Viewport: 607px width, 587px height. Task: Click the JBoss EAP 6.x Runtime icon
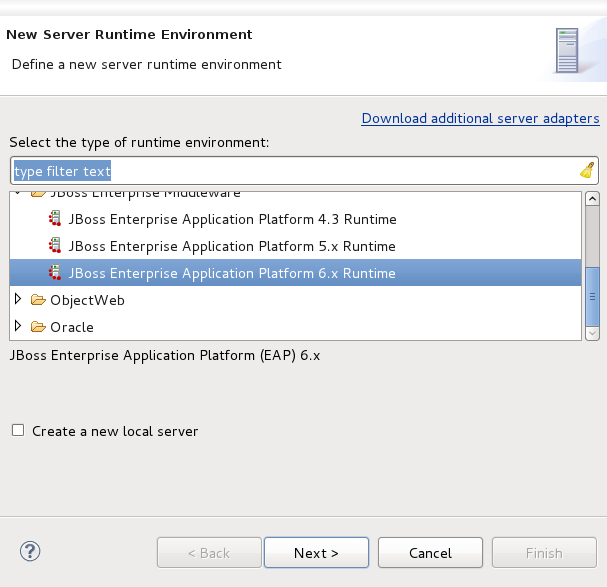click(x=55, y=273)
